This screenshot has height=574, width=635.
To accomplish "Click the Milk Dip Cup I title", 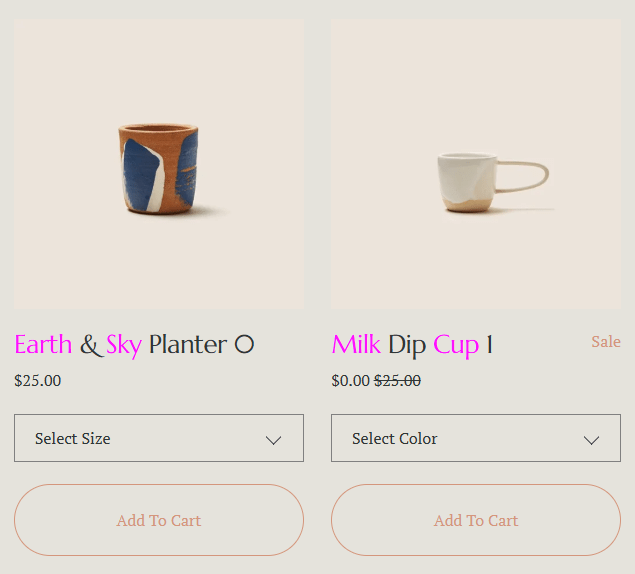I will coord(412,345).
